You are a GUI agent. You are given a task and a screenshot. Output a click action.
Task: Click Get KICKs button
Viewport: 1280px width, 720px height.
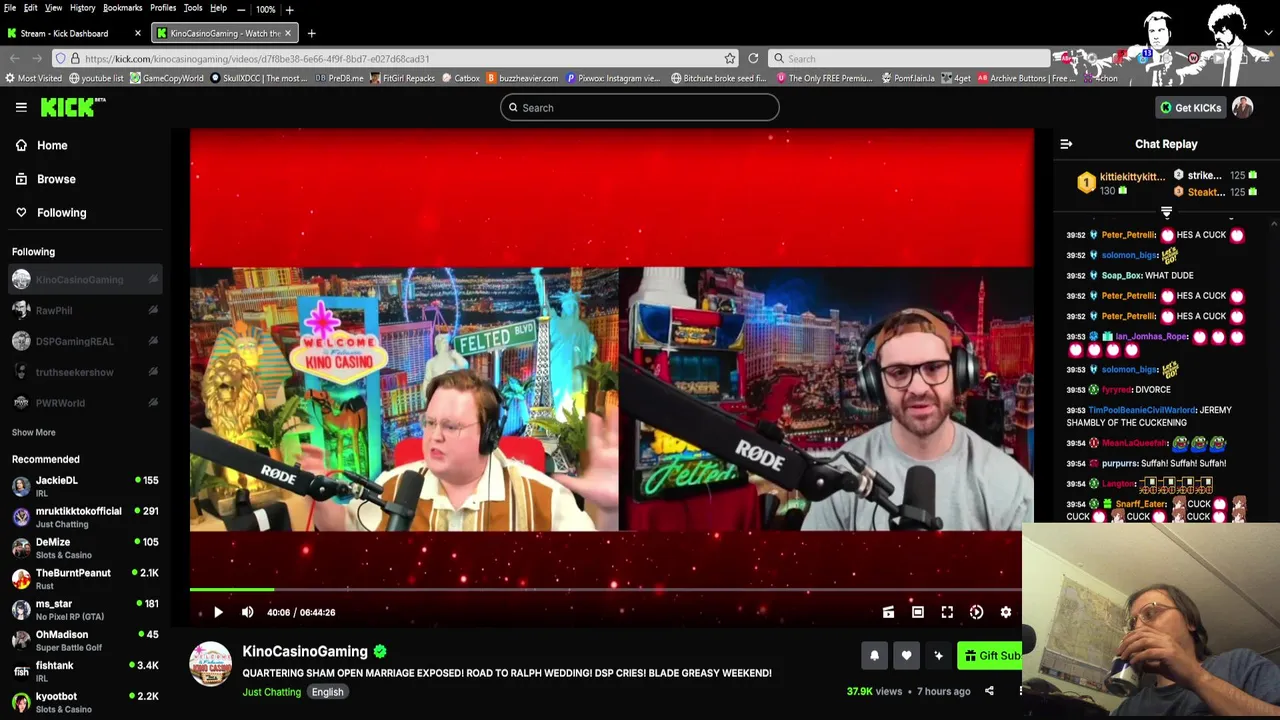coord(1190,107)
